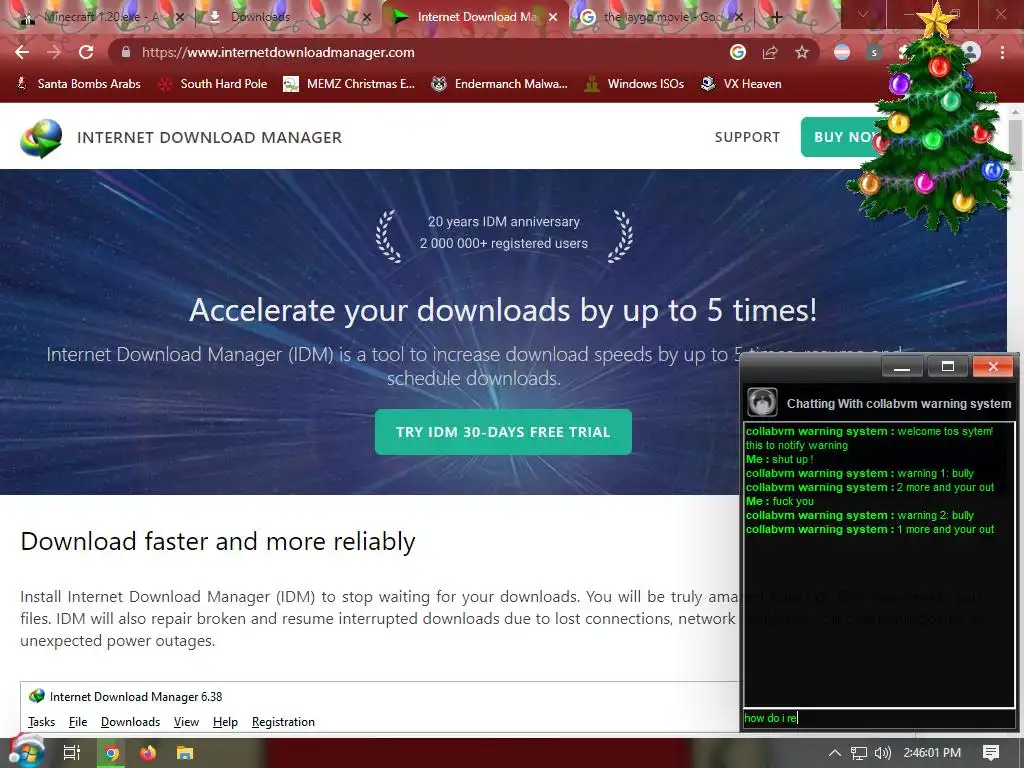Click 'Chatting With collabvm warning system' title
1024x768 pixels.
point(899,404)
